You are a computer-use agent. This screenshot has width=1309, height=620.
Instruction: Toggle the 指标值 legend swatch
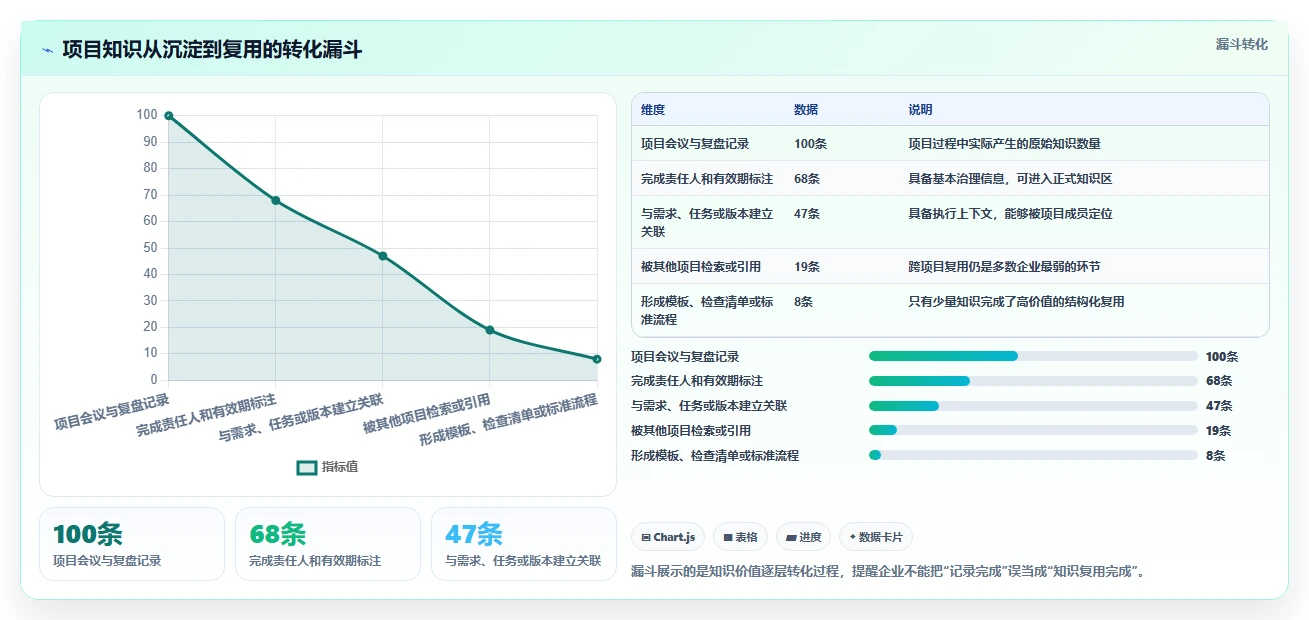coord(307,467)
